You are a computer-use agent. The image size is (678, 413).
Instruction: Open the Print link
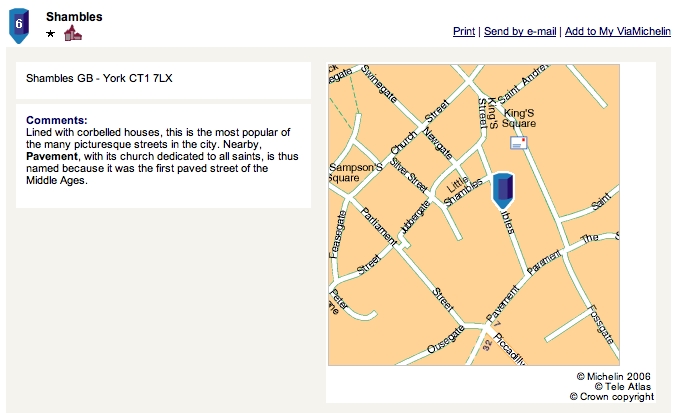tap(463, 32)
